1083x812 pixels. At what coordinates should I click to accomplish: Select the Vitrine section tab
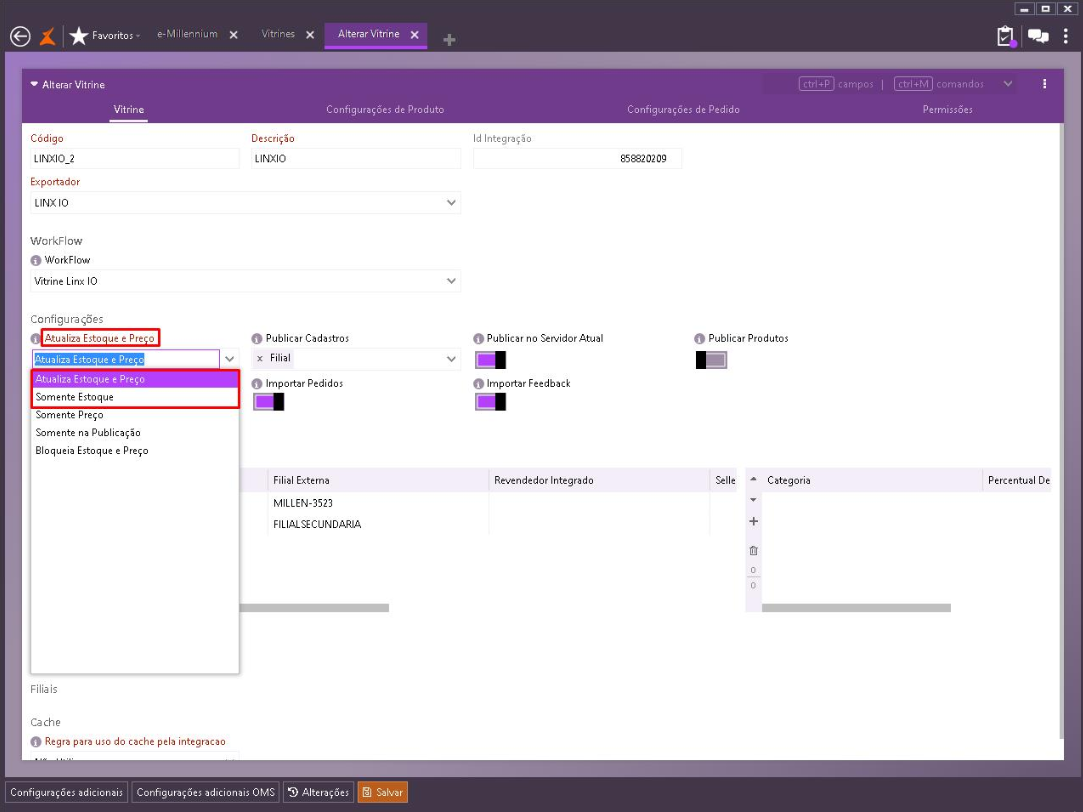pos(128,109)
